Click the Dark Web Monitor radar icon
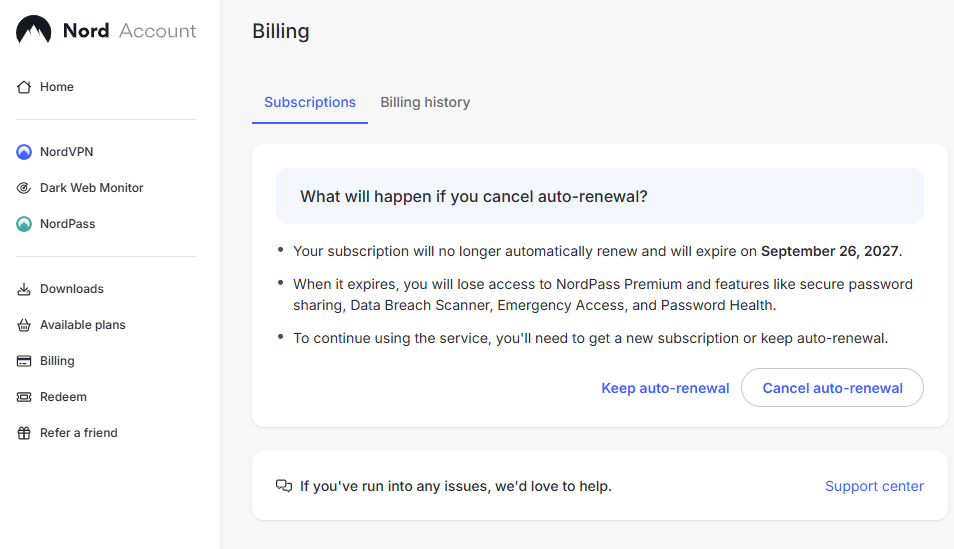 [x=24, y=188]
